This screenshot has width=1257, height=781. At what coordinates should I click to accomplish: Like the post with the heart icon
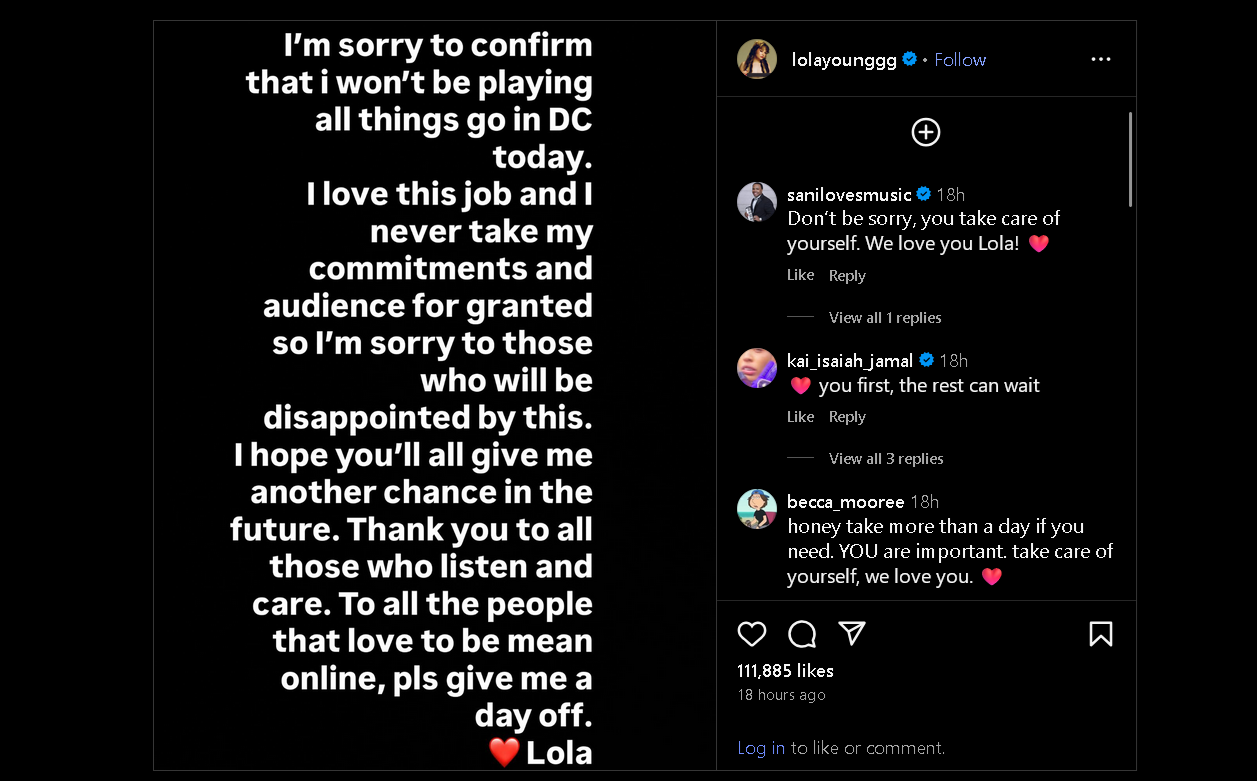click(x=752, y=634)
